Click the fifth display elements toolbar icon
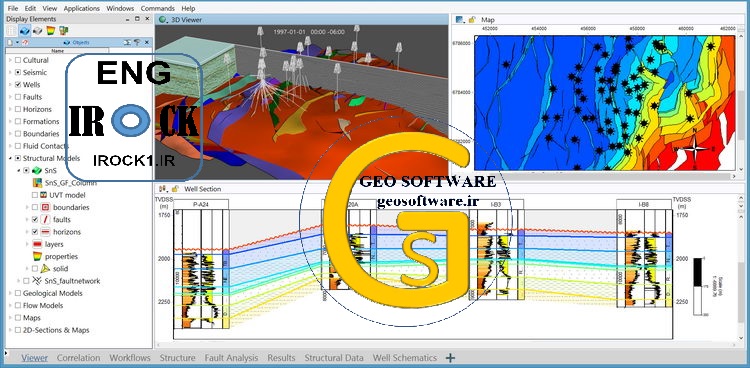 click(63, 31)
